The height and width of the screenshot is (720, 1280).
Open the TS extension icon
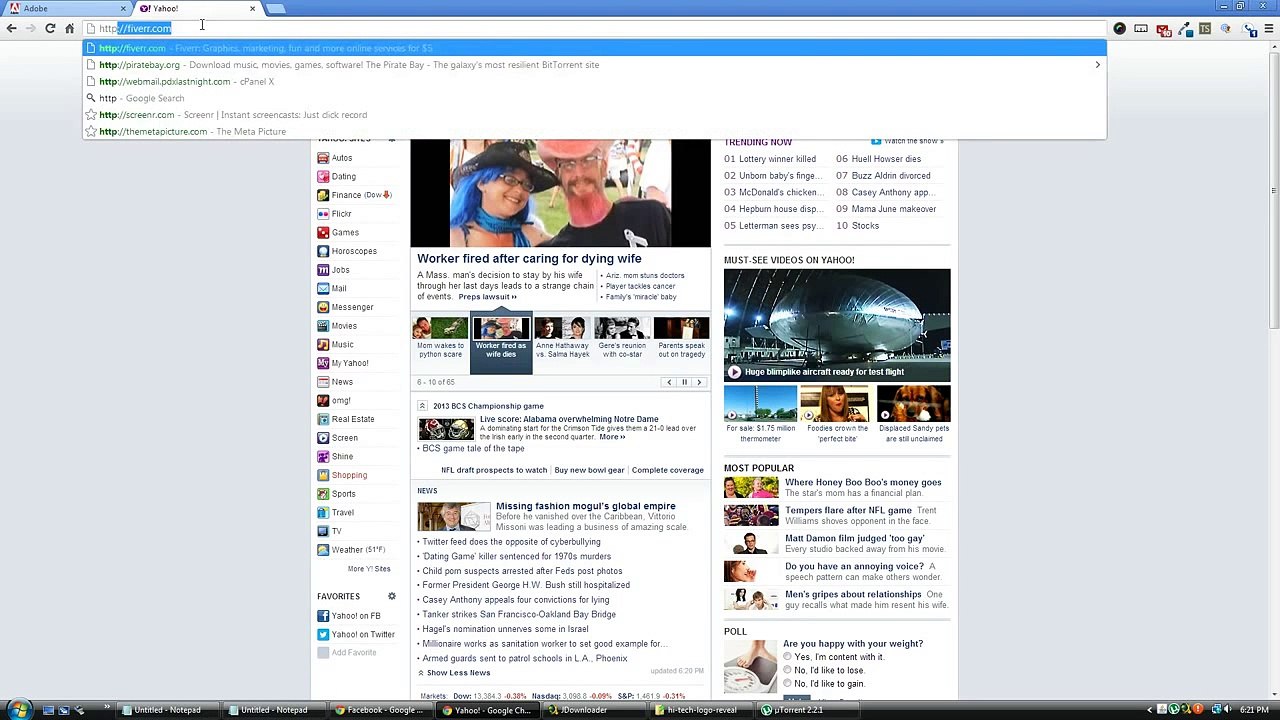(x=1205, y=29)
